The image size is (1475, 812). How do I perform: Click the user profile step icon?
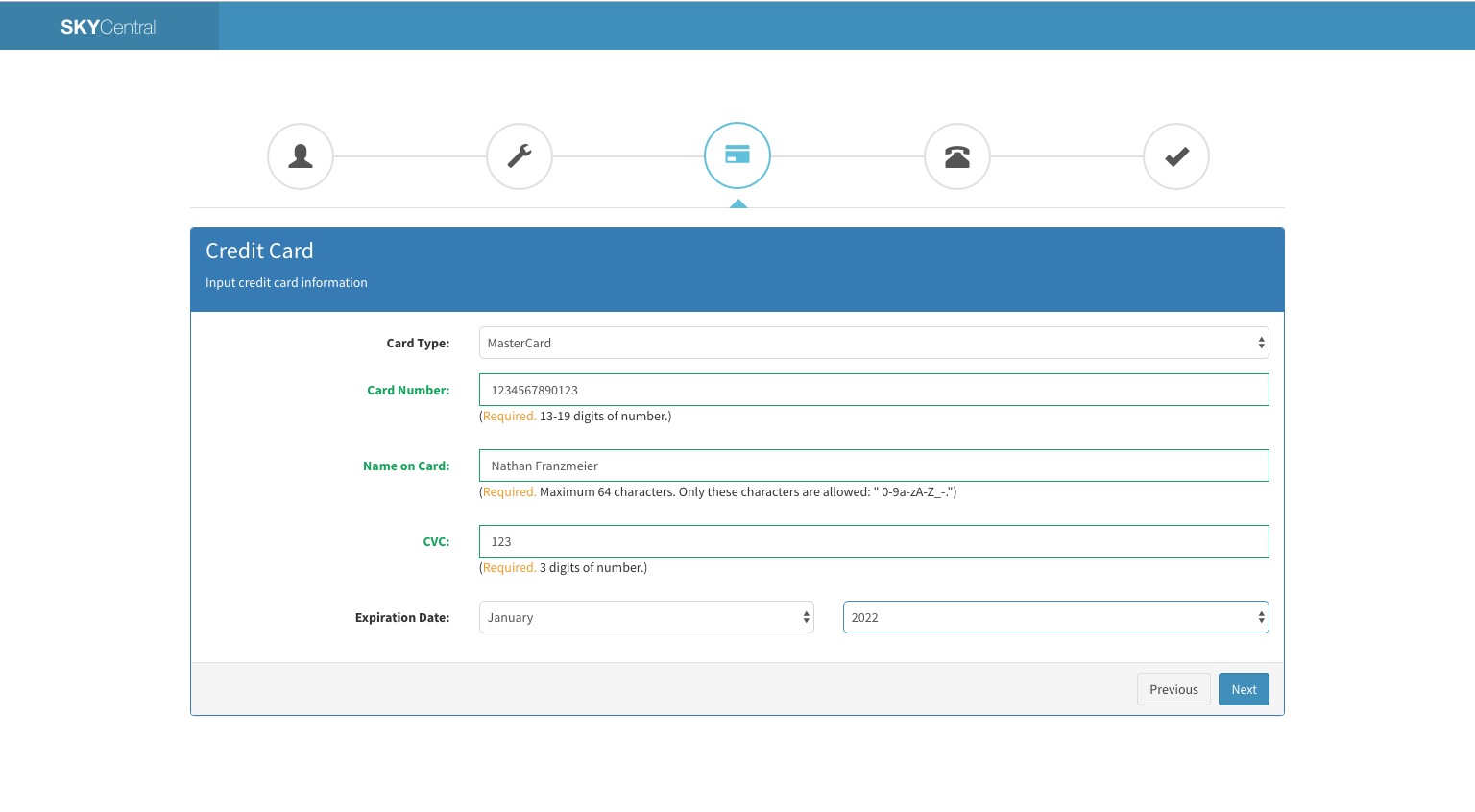click(301, 156)
